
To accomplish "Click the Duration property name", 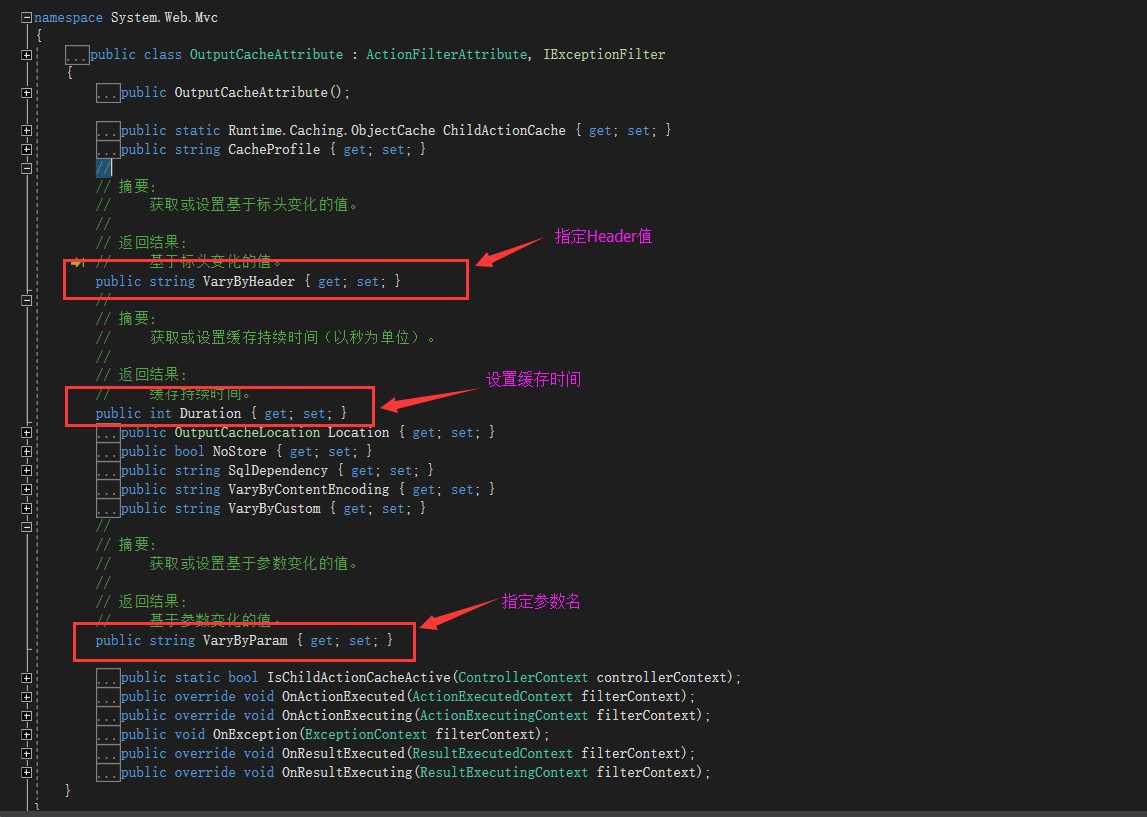I will [210, 414].
